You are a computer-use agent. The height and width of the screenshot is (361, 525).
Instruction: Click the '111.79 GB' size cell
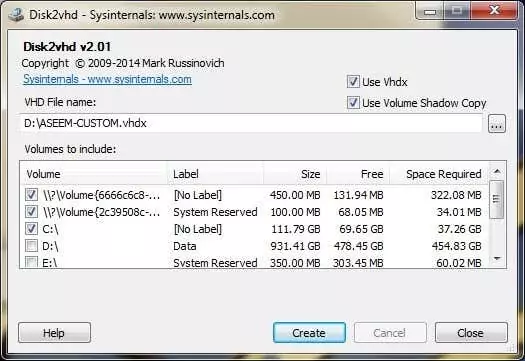pyautogui.click(x=296, y=229)
